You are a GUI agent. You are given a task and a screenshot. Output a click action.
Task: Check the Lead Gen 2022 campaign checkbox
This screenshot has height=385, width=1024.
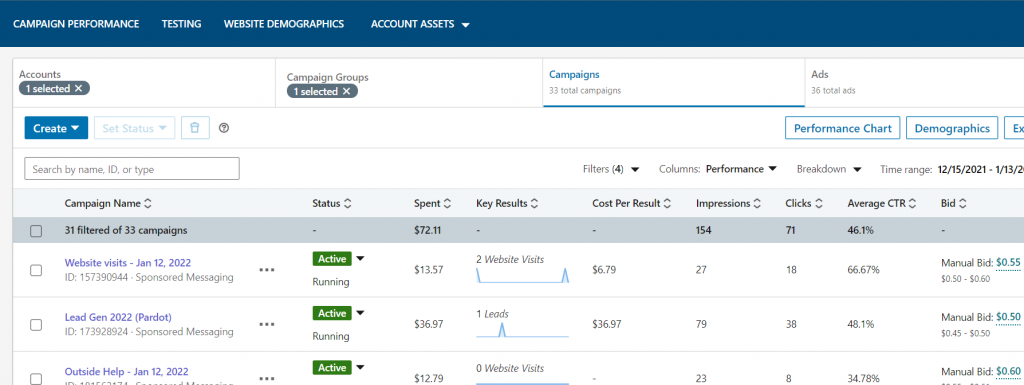[x=36, y=324]
